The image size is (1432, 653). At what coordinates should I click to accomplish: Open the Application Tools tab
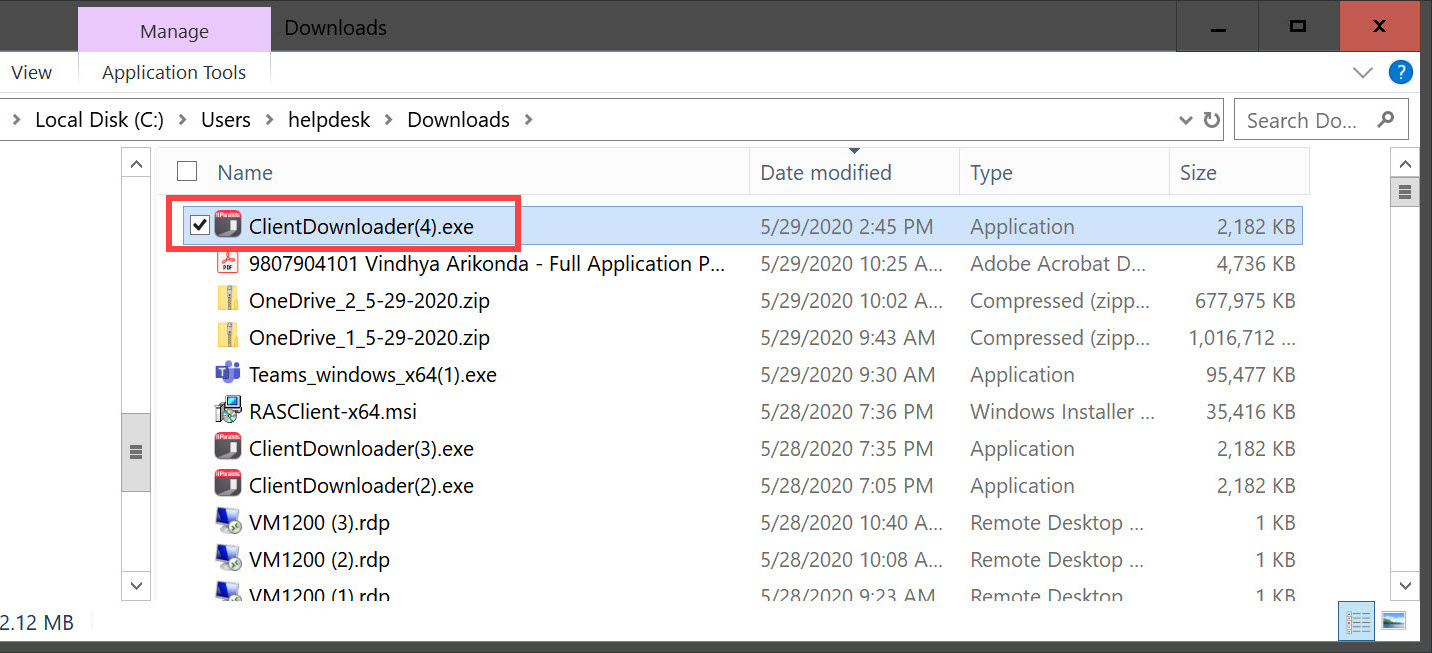coord(174,72)
